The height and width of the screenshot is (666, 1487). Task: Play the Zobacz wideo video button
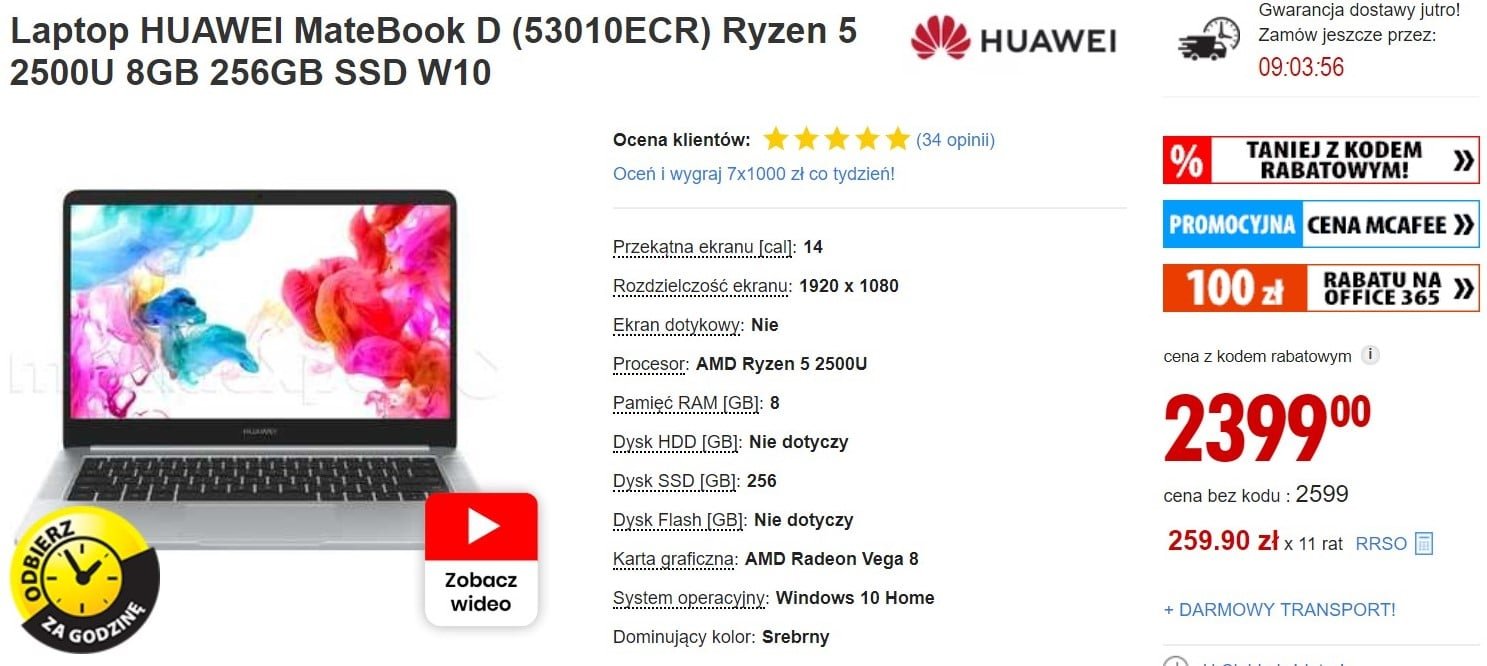[481, 560]
